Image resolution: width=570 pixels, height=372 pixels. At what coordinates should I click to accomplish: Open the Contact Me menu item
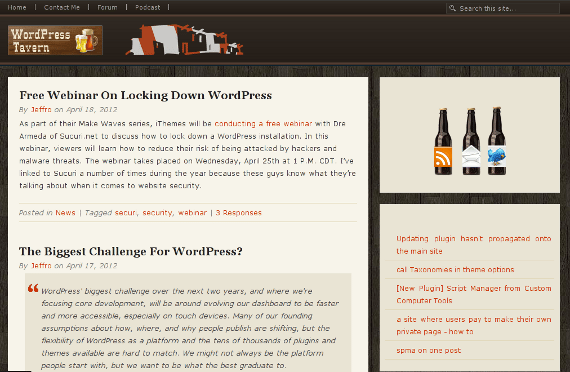coord(61,7)
